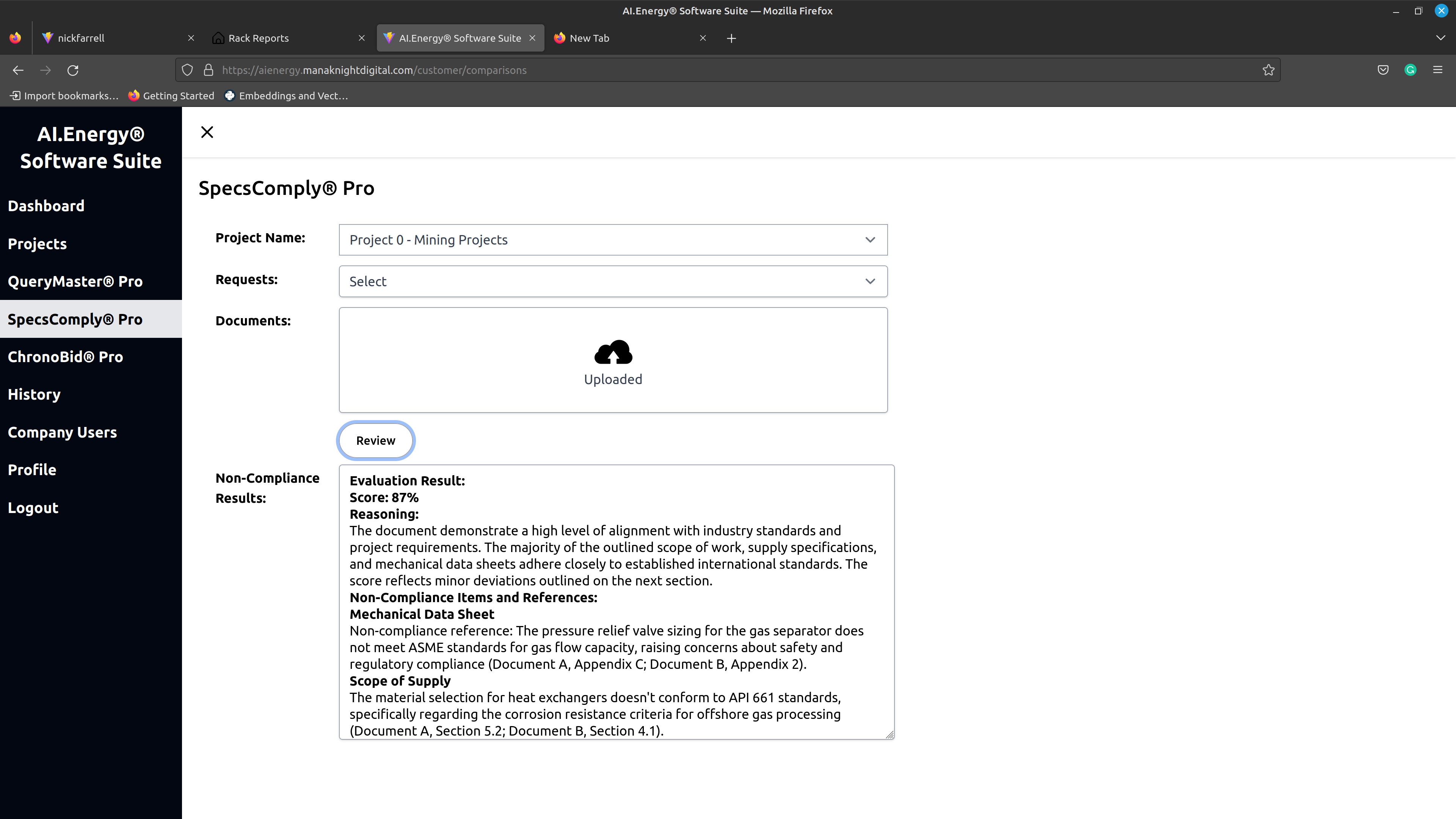Viewport: 1456px width, 819px height.
Task: Open the Firefox hamburger application menu
Action: pyautogui.click(x=1437, y=70)
